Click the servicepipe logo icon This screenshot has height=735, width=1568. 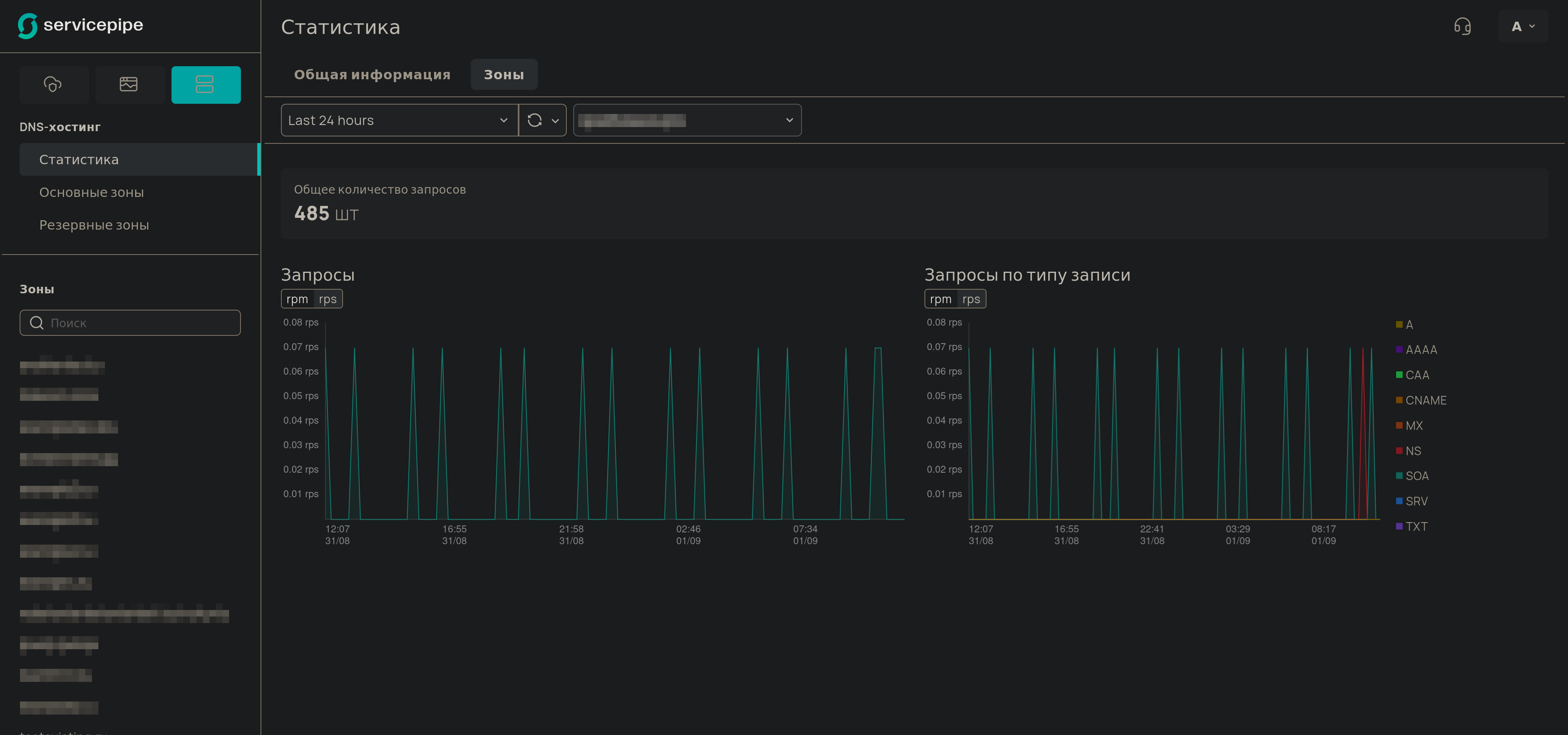27,26
